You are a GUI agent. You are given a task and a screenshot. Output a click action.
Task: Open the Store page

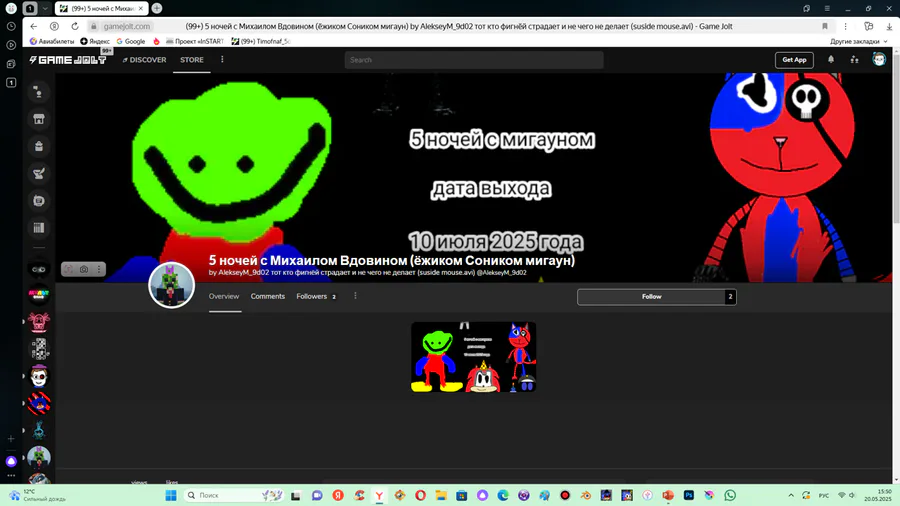point(192,60)
